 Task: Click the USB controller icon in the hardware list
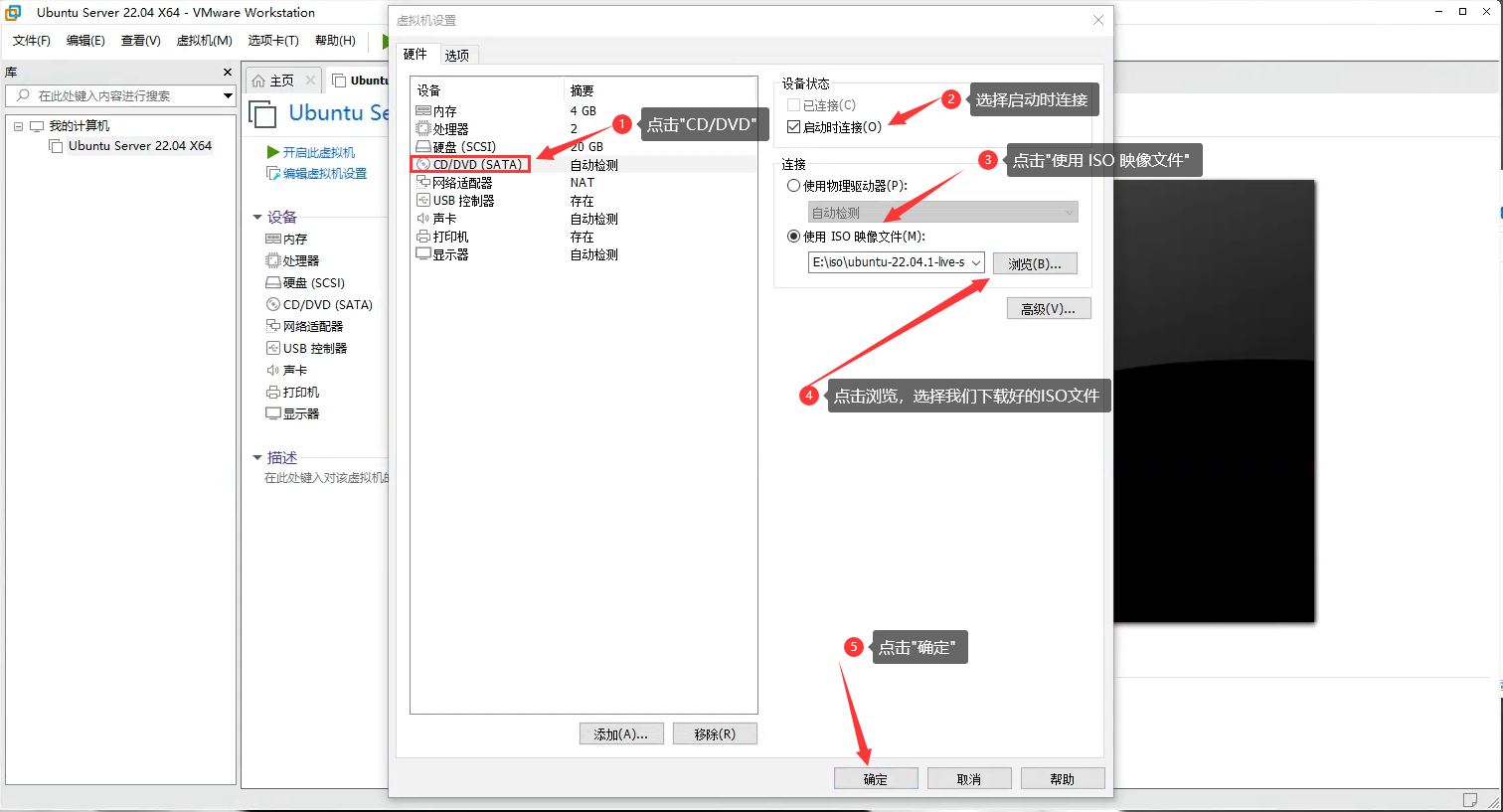coord(423,201)
